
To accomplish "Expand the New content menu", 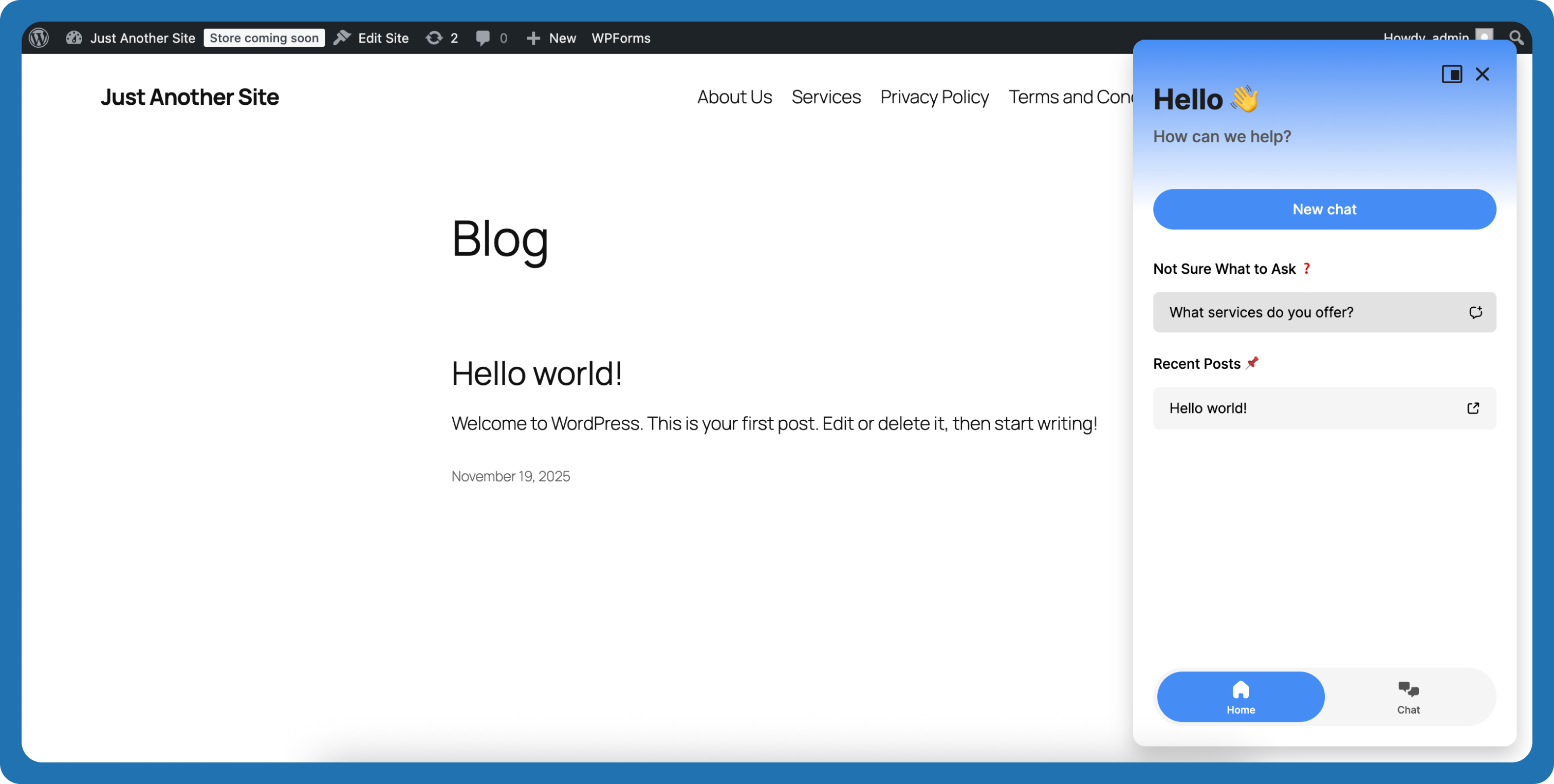I will point(561,38).
